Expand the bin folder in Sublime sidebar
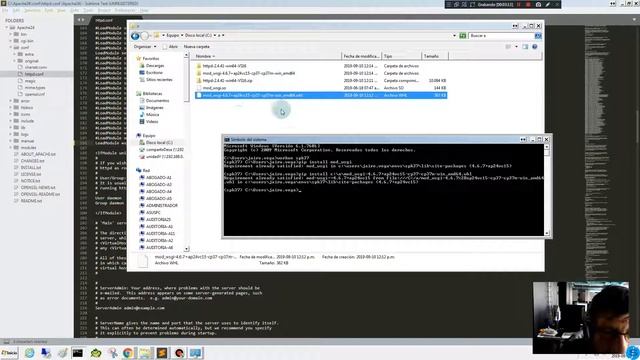The height and width of the screenshot is (360, 640). coord(11,34)
